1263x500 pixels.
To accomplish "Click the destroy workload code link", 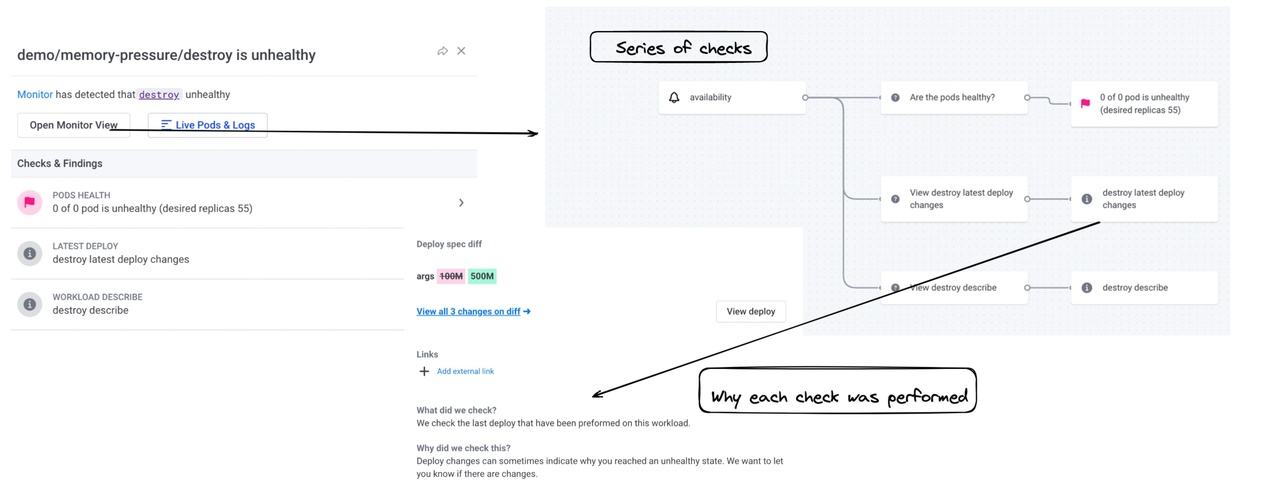I will [159, 95].
